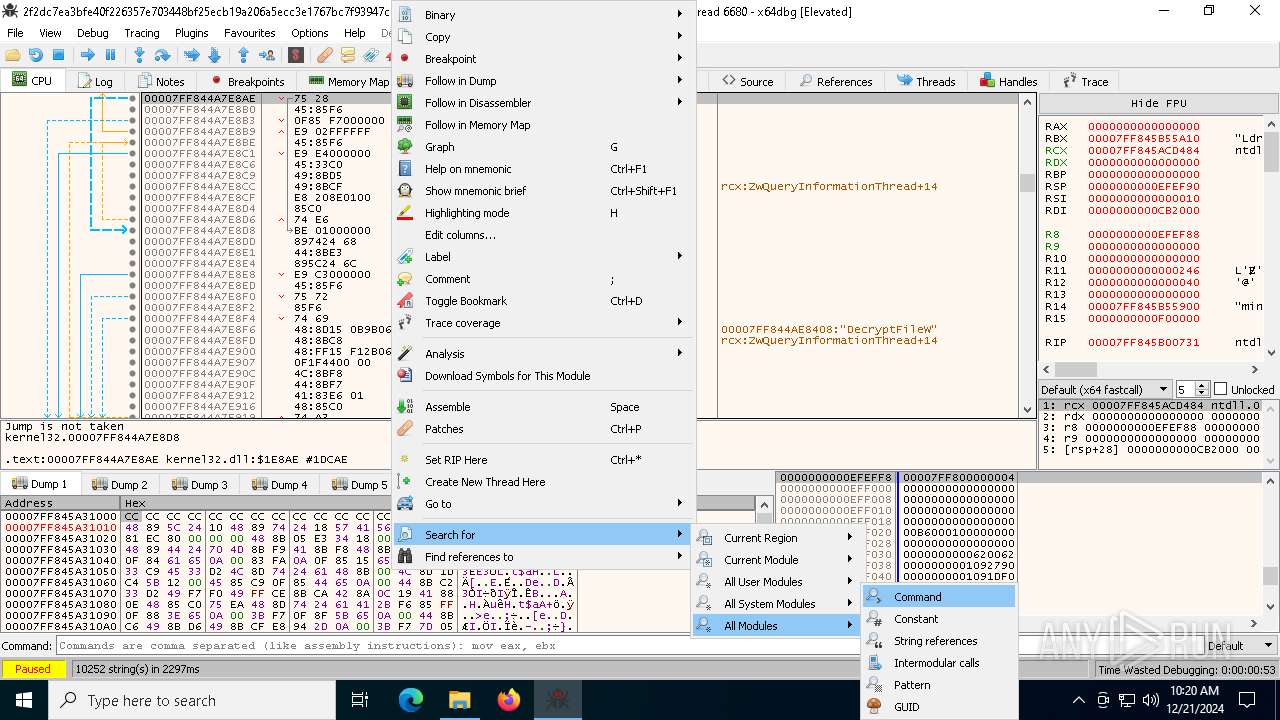1280x720 pixels.
Task: Click the Step Over toolbar icon
Action: click(x=162, y=55)
